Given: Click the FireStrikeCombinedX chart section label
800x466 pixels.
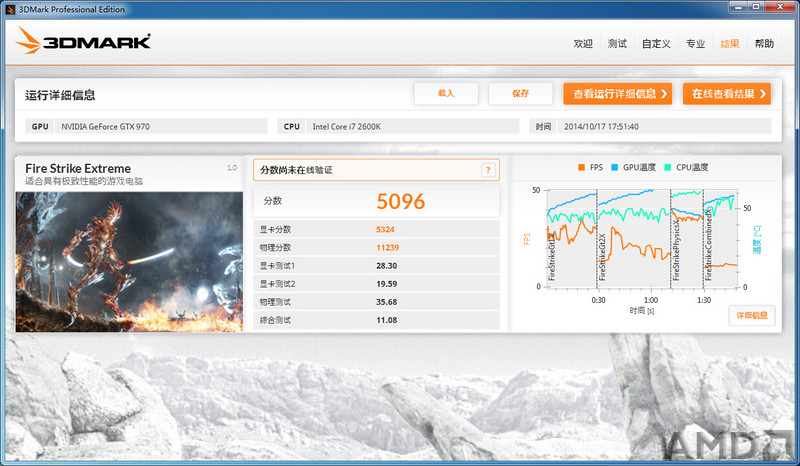Looking at the screenshot, I should [x=709, y=245].
